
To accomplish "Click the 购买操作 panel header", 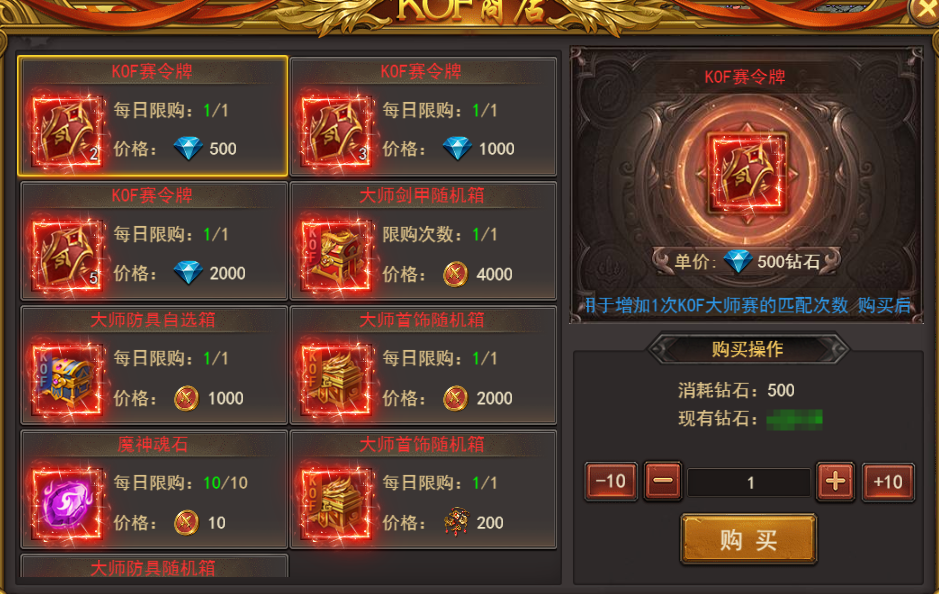I will click(748, 349).
